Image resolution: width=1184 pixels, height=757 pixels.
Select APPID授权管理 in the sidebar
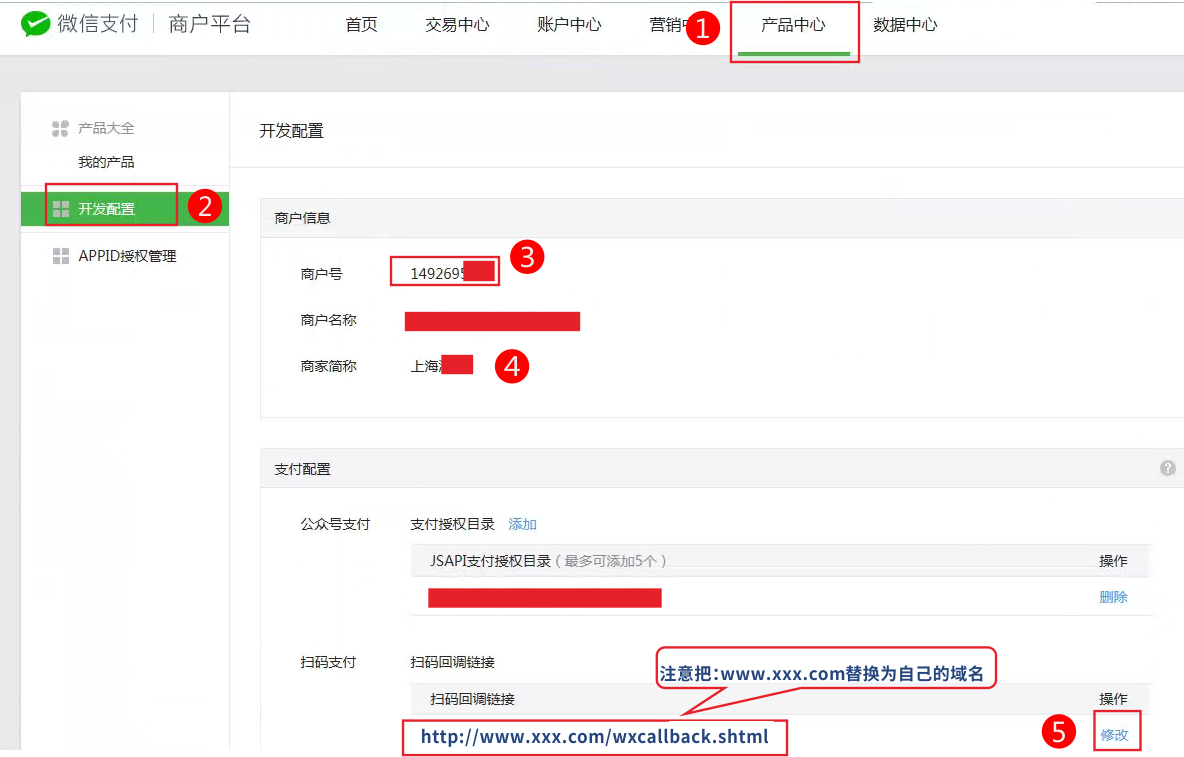point(127,256)
